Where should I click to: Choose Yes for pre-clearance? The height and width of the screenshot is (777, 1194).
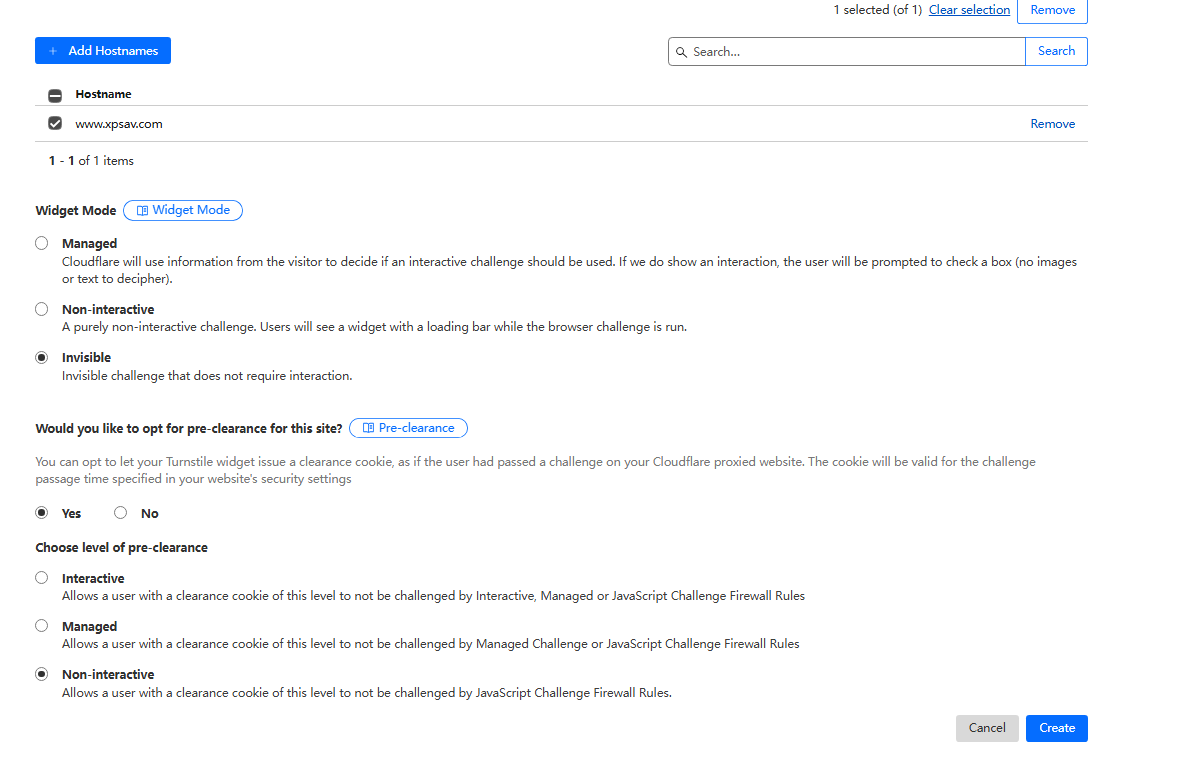point(41,513)
